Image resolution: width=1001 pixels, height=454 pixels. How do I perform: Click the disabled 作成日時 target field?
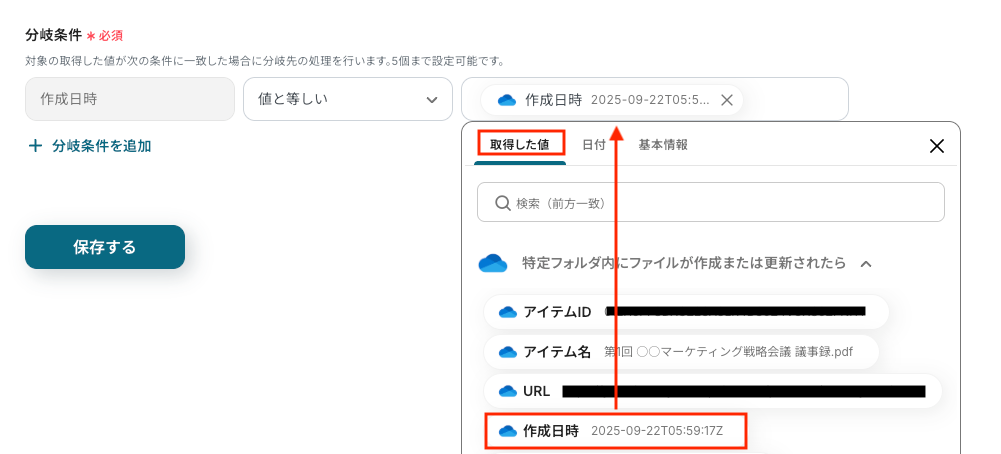click(130, 99)
